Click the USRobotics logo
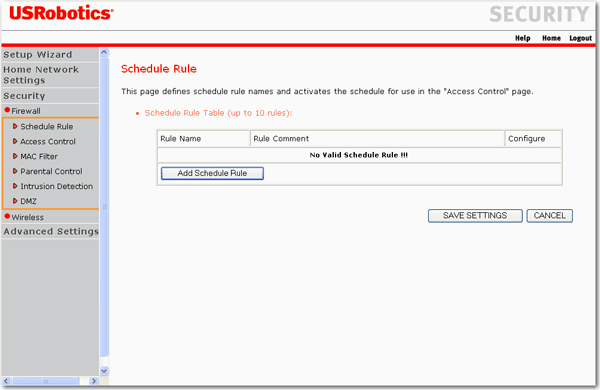600x390 pixels. 61,13
